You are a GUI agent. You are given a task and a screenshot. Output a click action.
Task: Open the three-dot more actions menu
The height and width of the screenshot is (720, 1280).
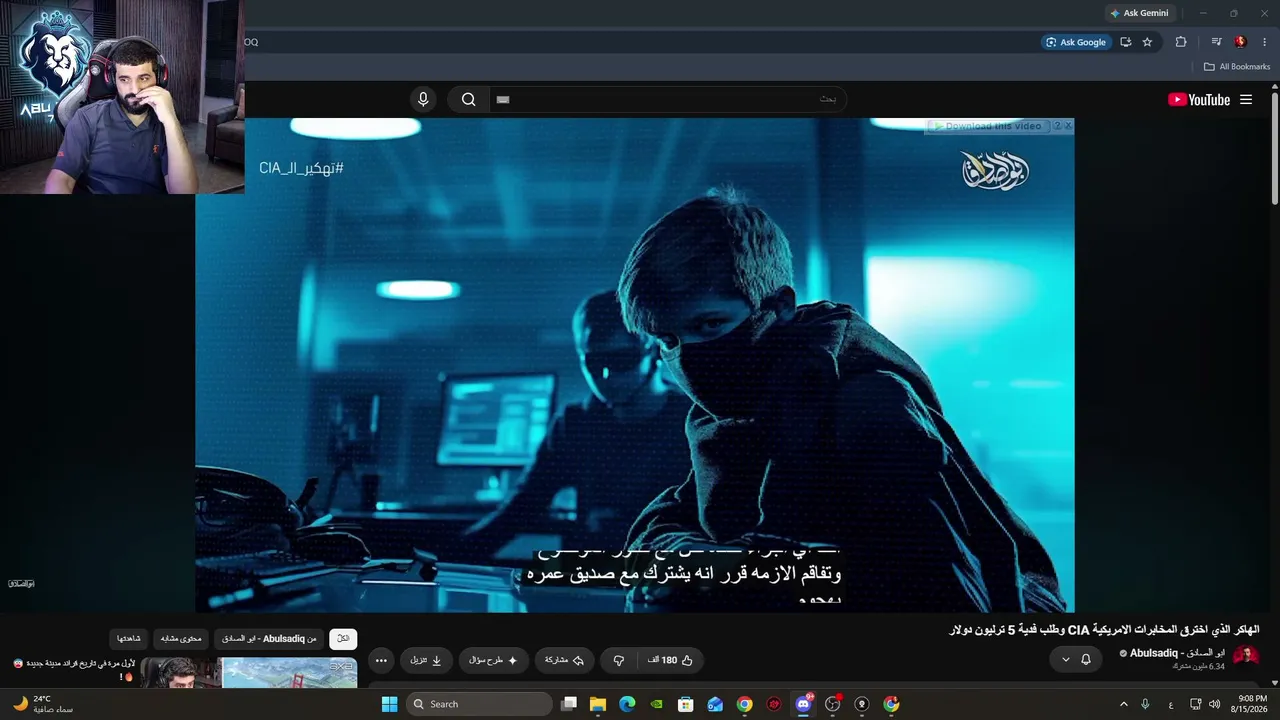pyautogui.click(x=381, y=660)
